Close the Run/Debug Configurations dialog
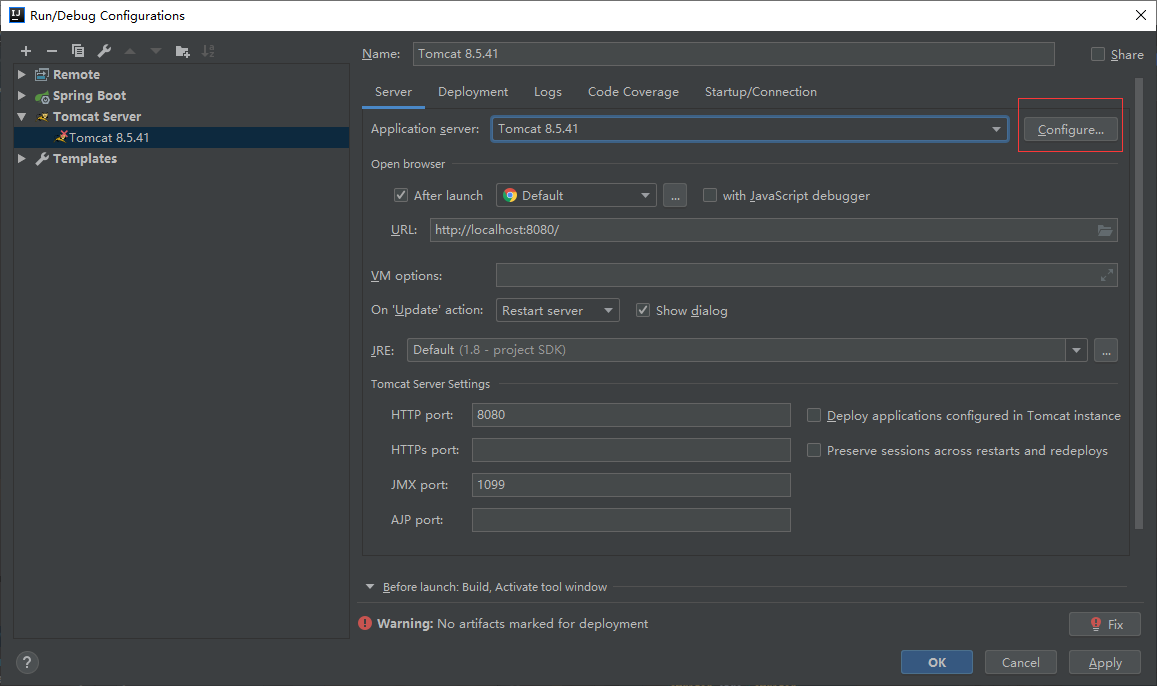 click(1140, 15)
